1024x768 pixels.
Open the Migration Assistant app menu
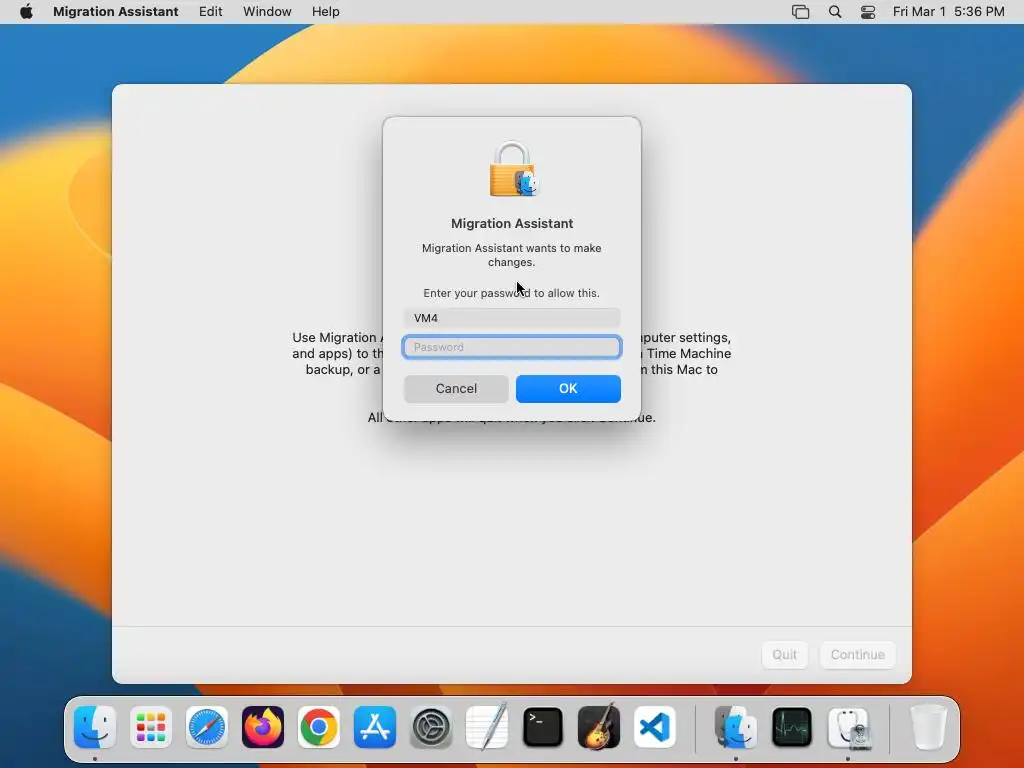(x=116, y=12)
